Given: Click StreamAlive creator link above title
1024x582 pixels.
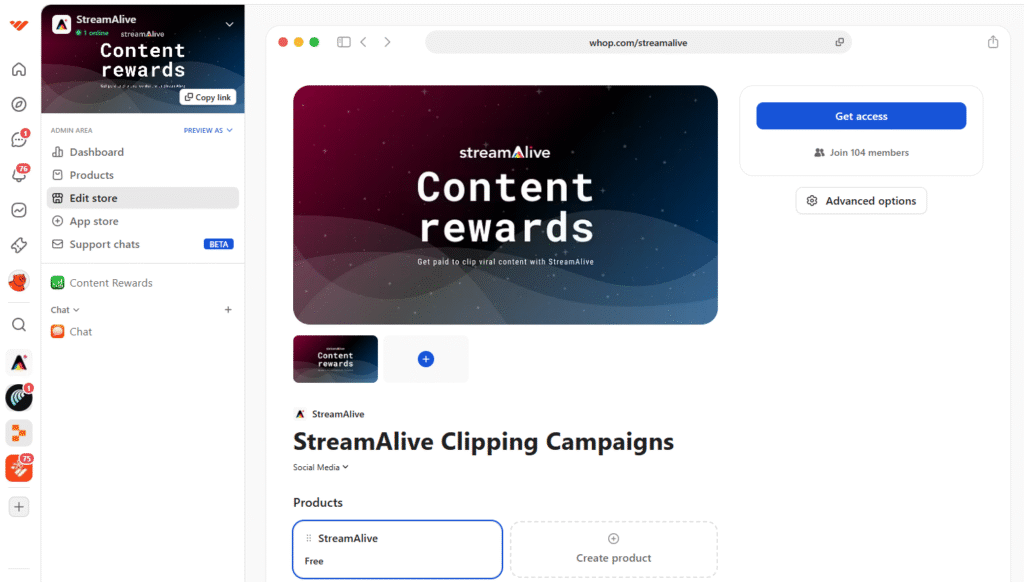Looking at the screenshot, I should [329, 414].
